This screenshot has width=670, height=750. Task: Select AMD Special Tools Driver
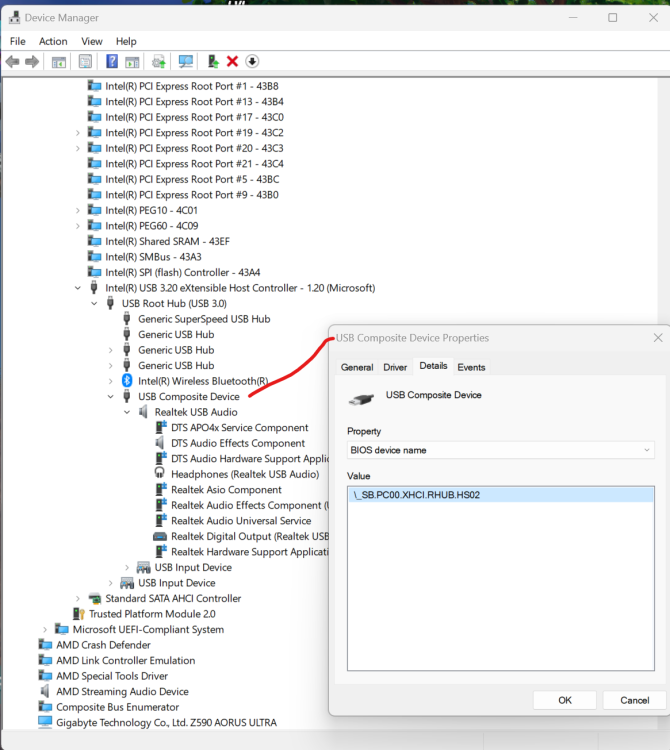point(112,676)
